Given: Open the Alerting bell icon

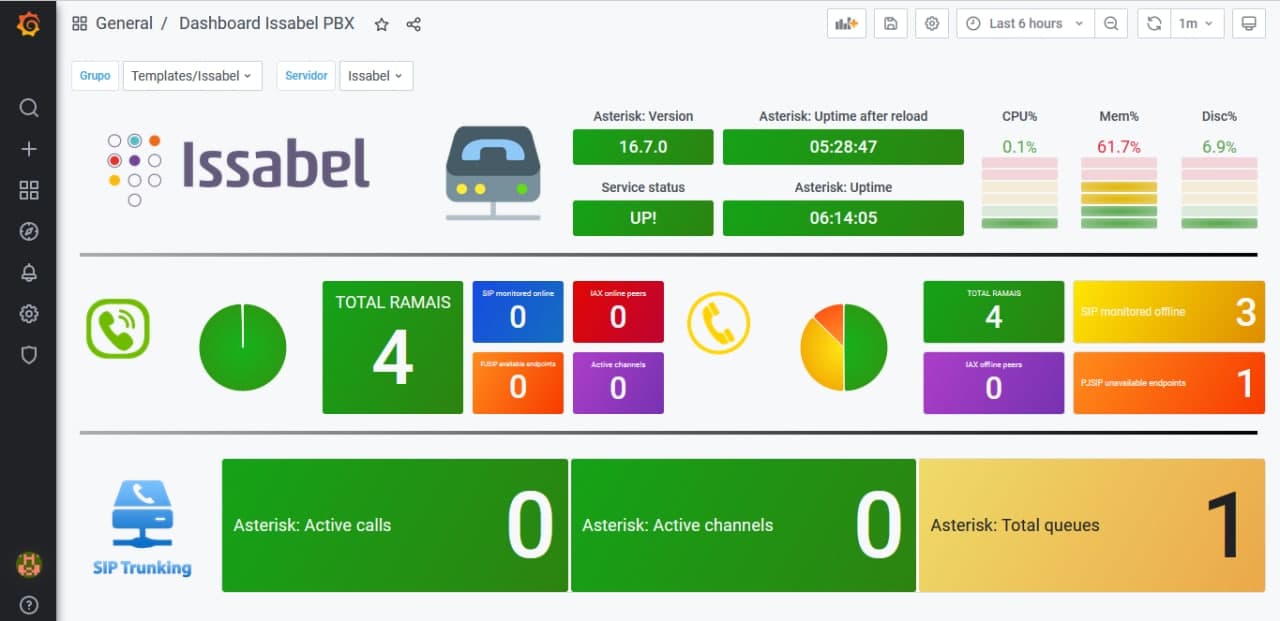Looking at the screenshot, I should coord(29,273).
